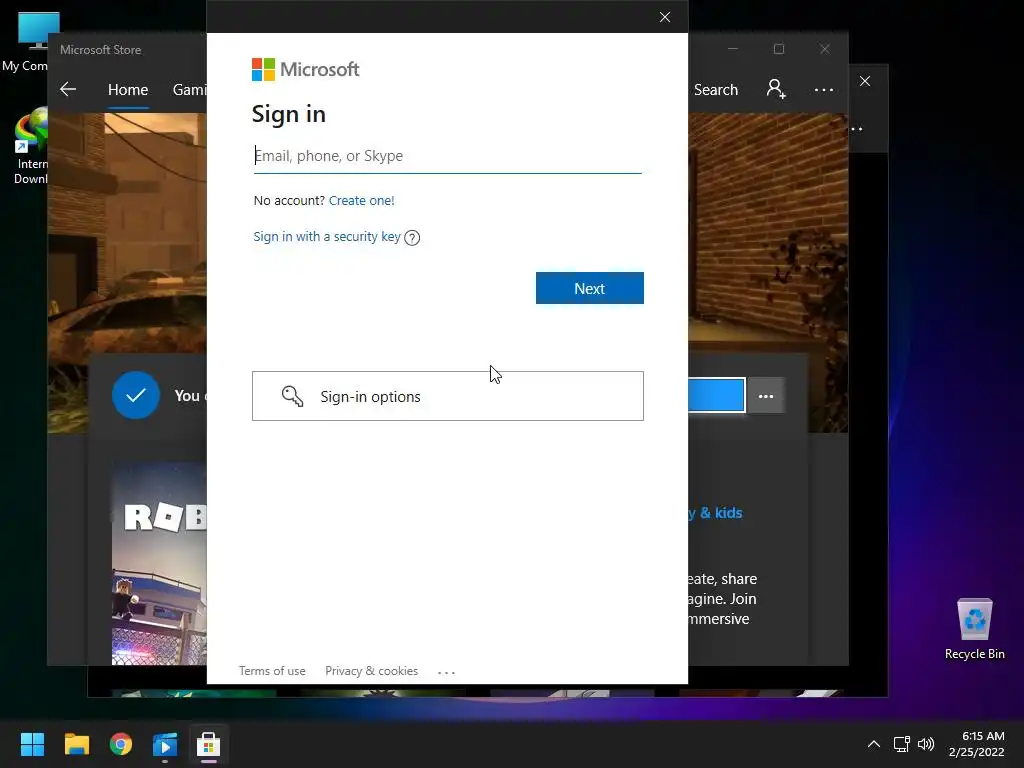Open the clock and date flyout
This screenshot has width=1024, height=768.
coord(977,744)
